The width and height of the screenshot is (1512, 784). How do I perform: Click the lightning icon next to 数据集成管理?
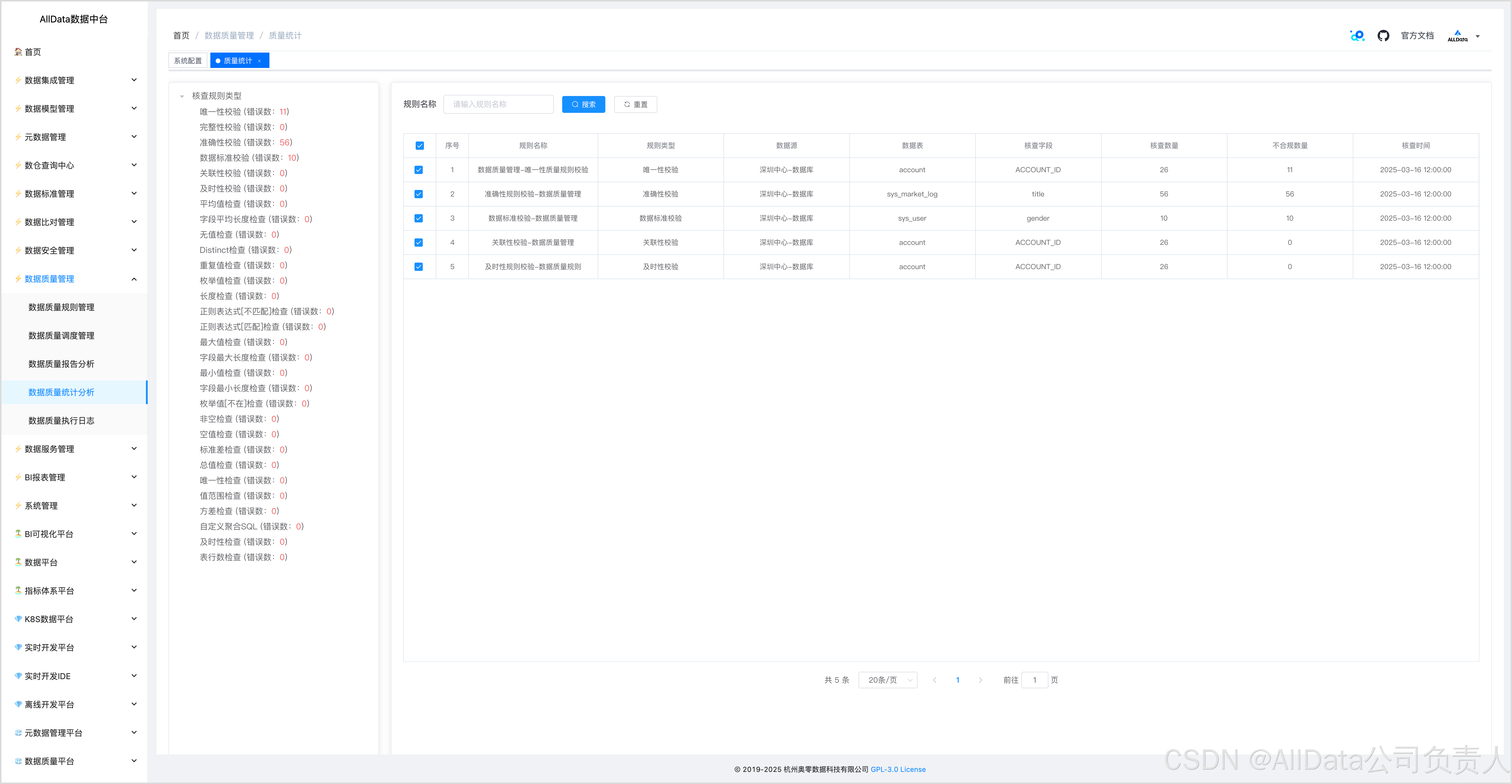pyautogui.click(x=18, y=80)
